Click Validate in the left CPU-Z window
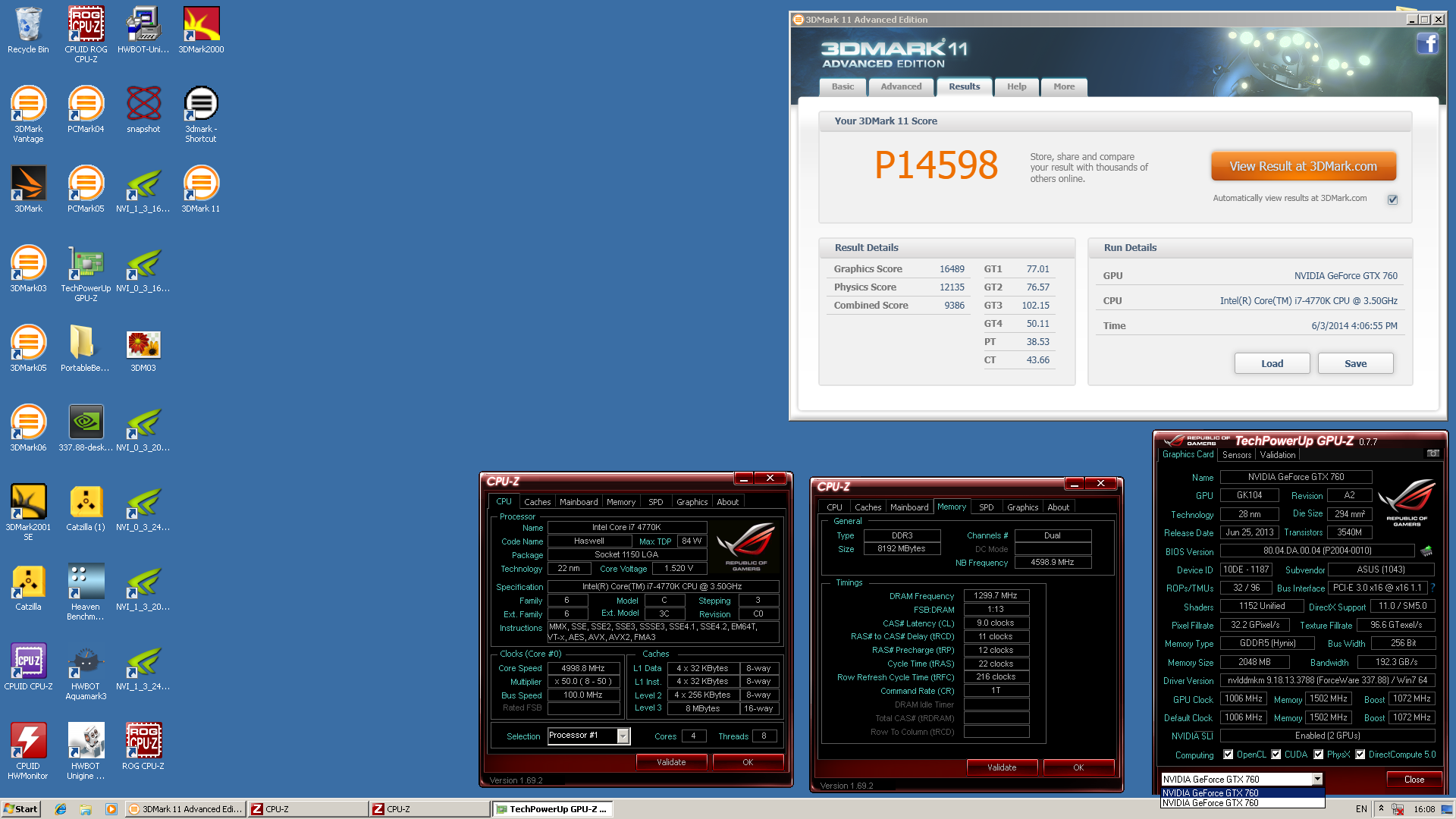 (x=671, y=762)
